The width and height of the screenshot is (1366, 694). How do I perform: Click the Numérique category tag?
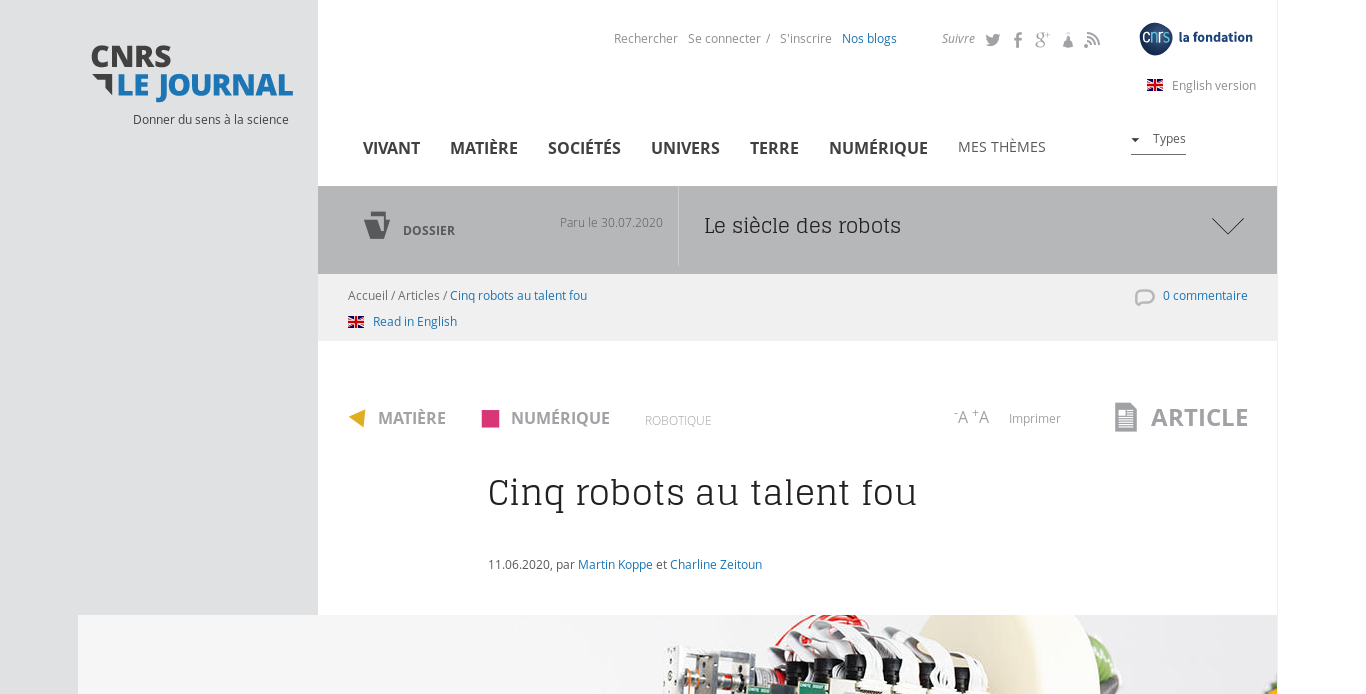point(560,418)
